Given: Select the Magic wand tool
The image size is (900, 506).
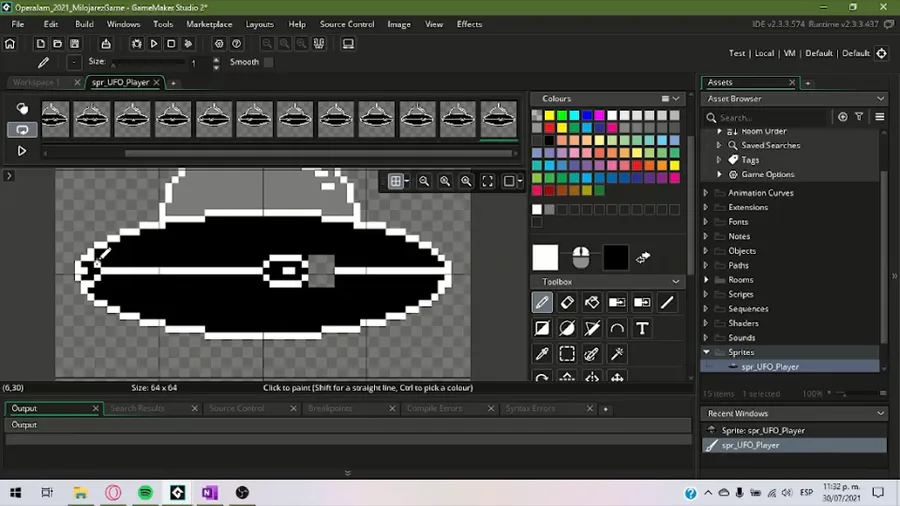Looking at the screenshot, I should 617,354.
